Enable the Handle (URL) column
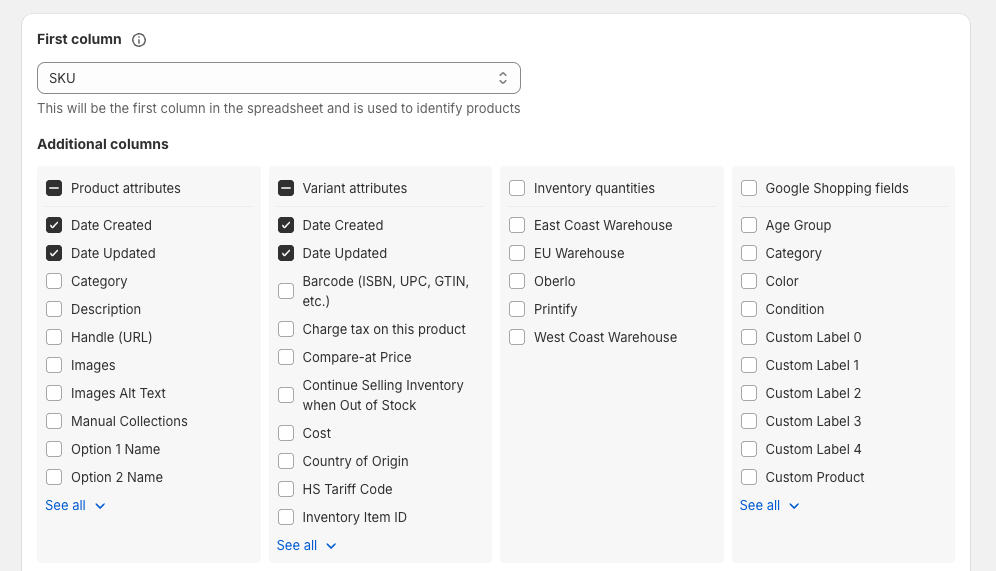 (54, 337)
